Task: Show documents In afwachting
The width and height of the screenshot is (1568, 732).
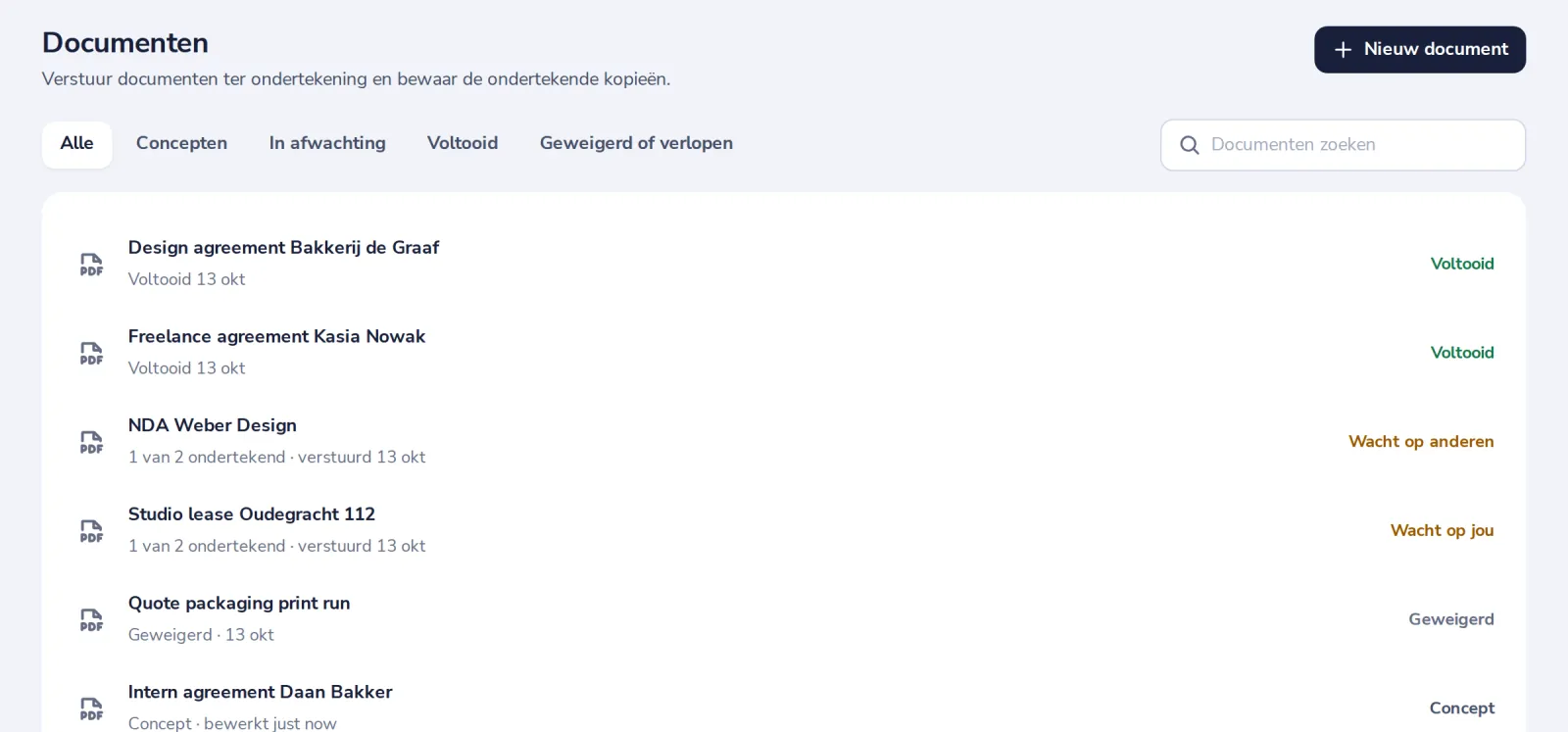Action: tap(327, 144)
